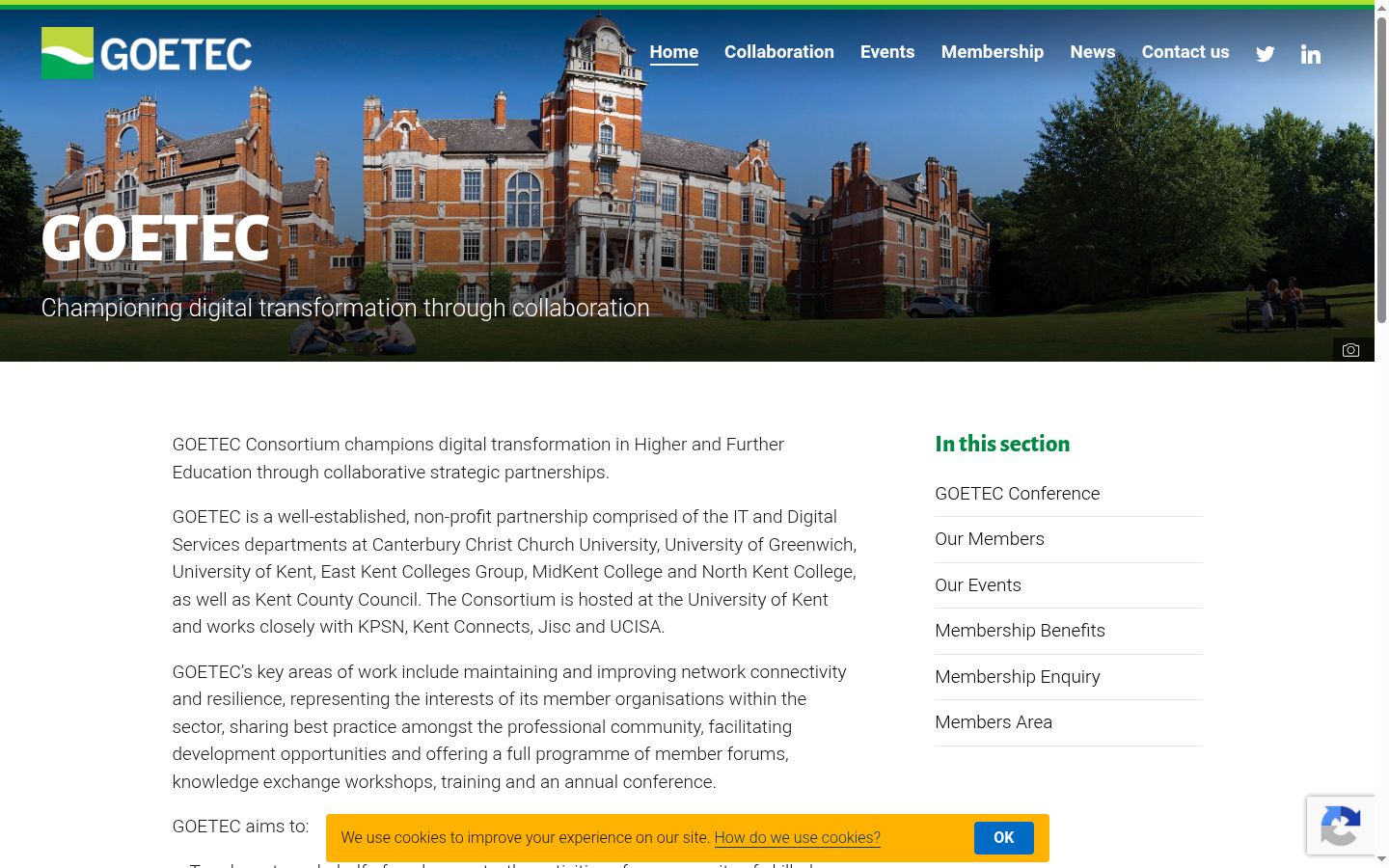Click the vertical page scrollbar thumb
Image resolution: width=1389 pixels, height=868 pixels.
(1381, 169)
